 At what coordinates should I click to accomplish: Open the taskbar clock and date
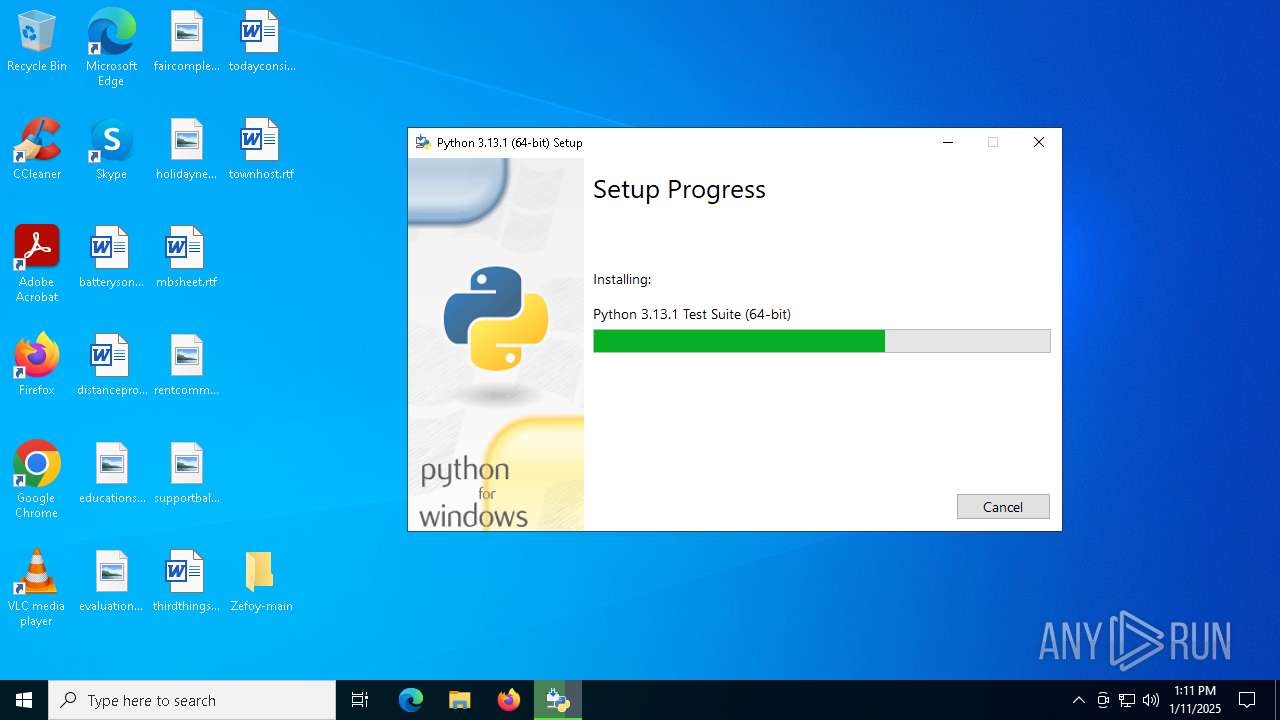[x=1195, y=700]
